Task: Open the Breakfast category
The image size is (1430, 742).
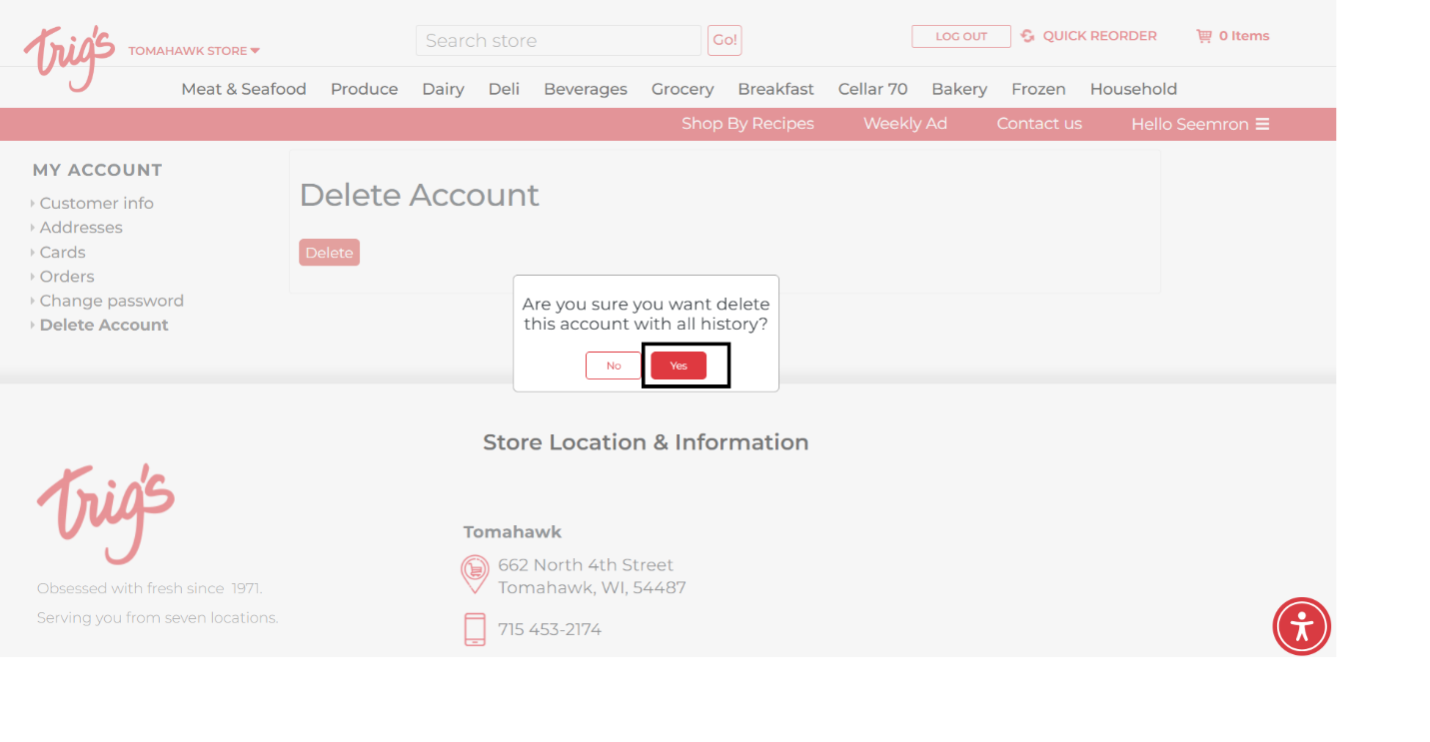Action: (776, 89)
